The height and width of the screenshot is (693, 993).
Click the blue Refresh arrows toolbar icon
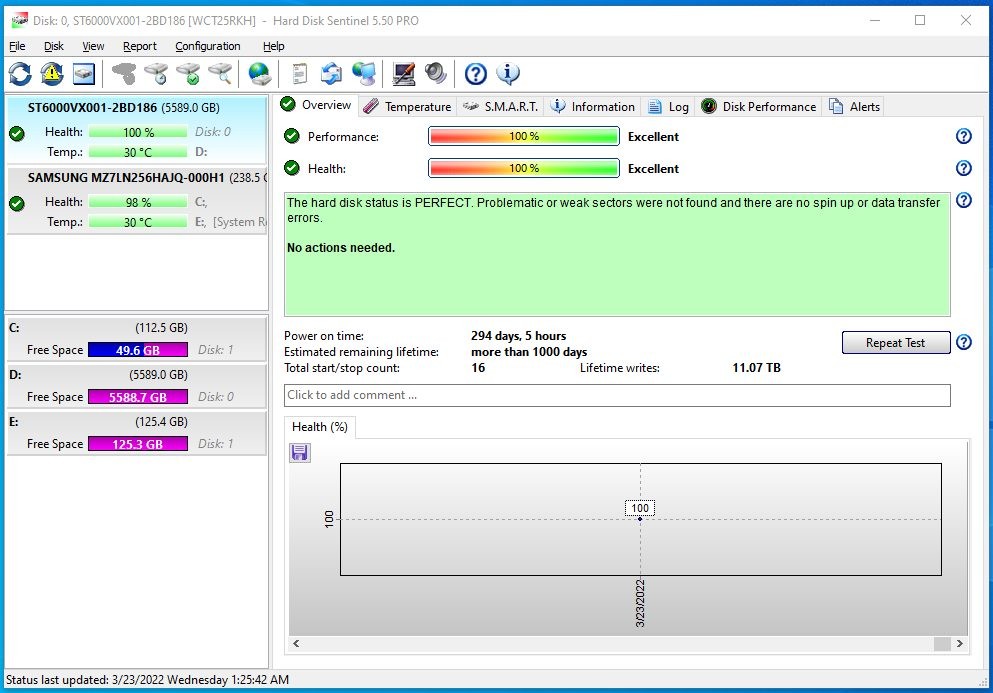tap(20, 74)
